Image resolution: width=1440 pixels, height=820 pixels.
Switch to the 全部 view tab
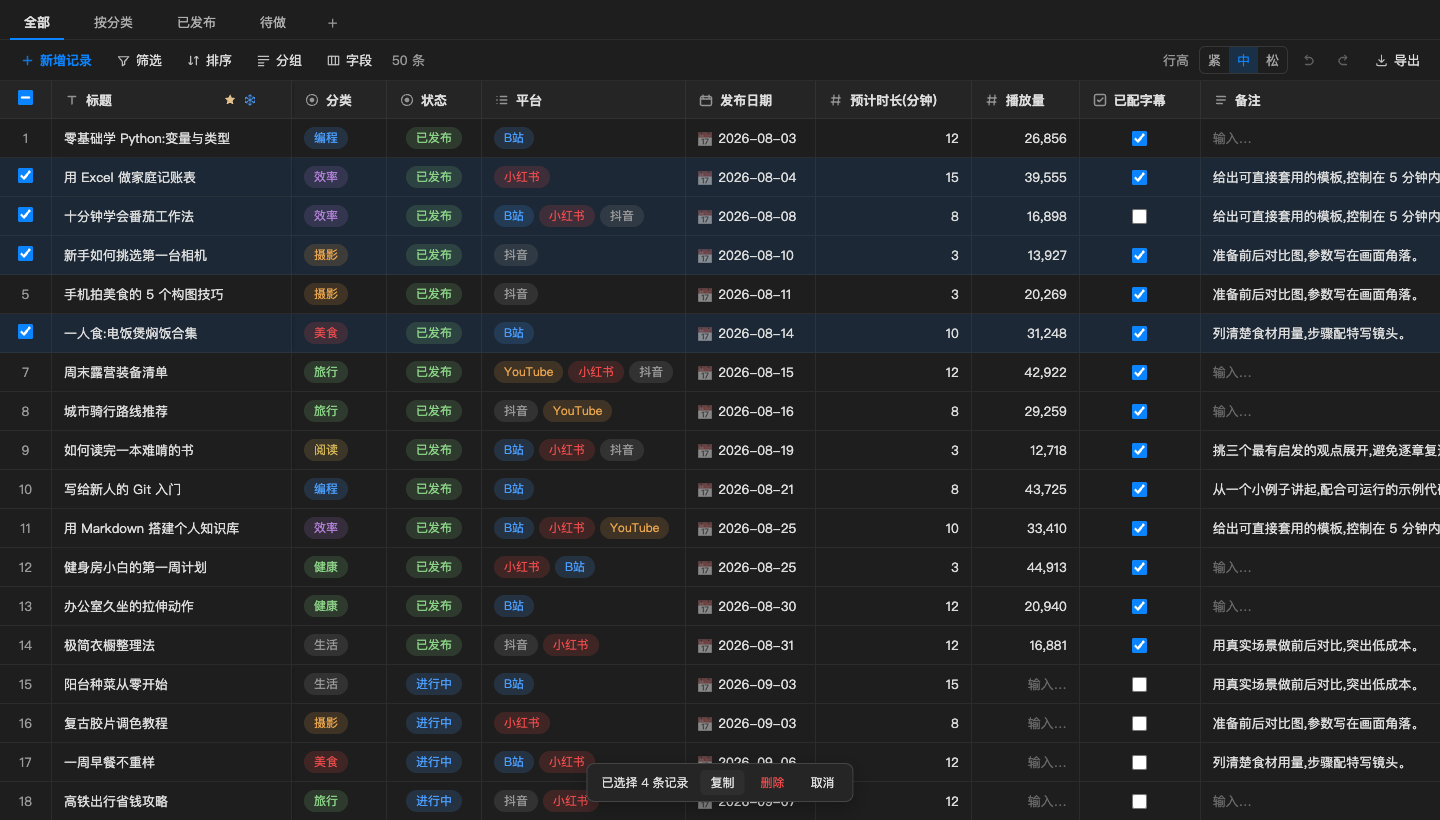(x=37, y=22)
